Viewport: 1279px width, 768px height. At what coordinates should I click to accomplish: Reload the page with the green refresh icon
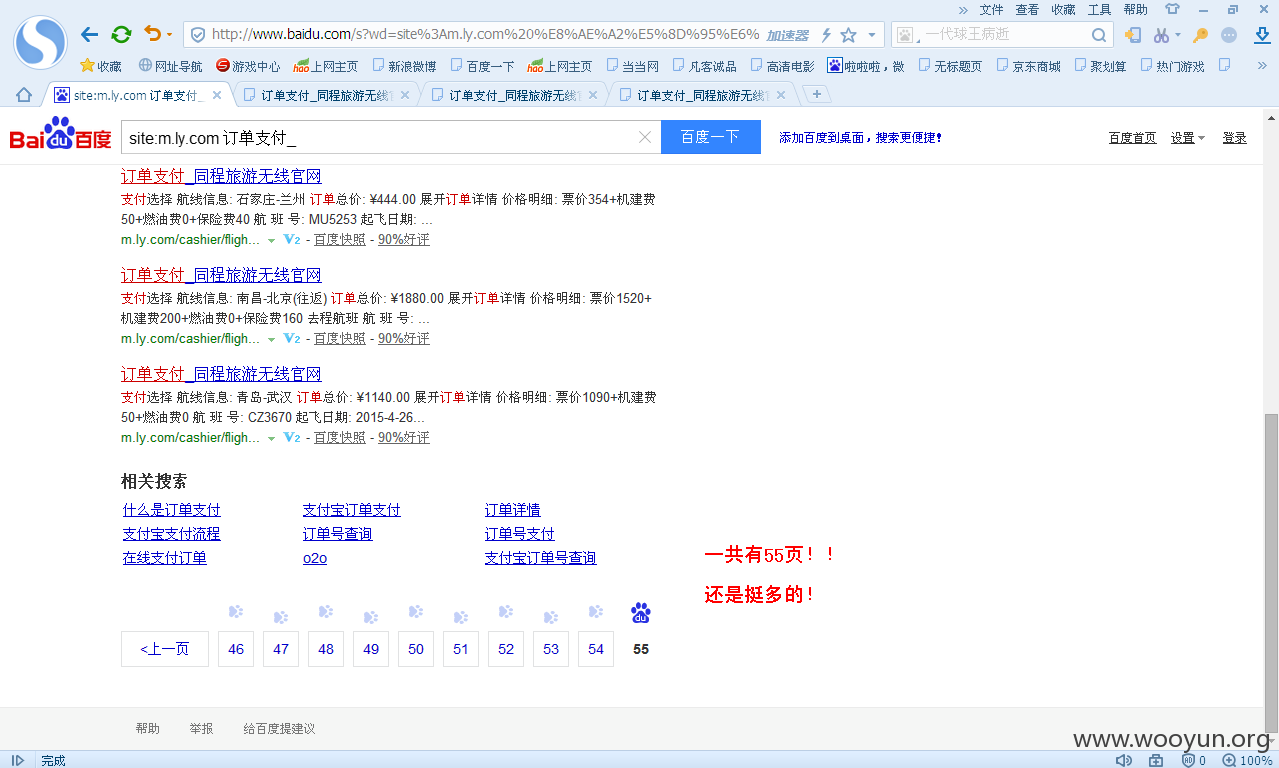(121, 35)
